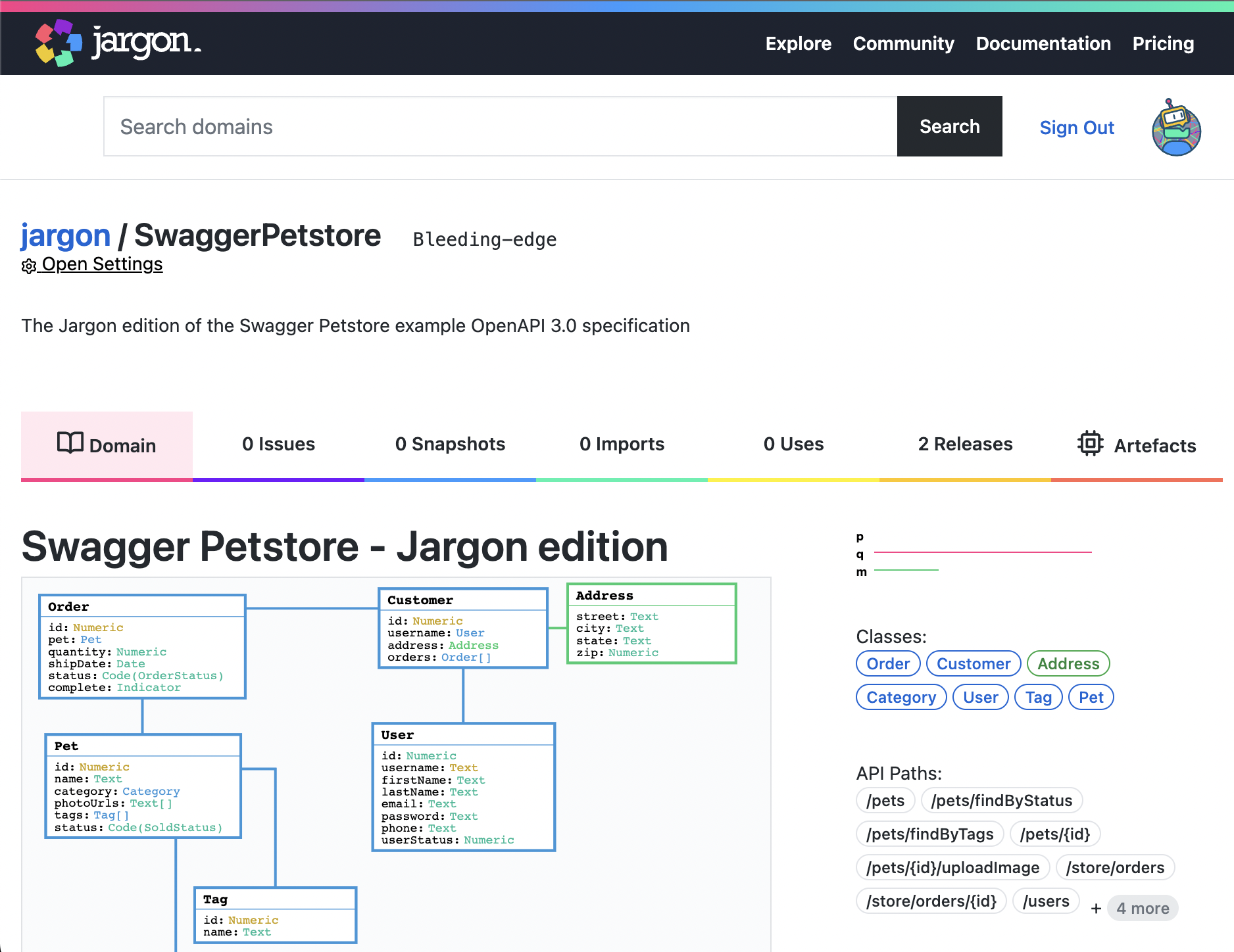Click the gear icon beside Open Settings
Screen dimensions: 1234x952
click(29, 266)
